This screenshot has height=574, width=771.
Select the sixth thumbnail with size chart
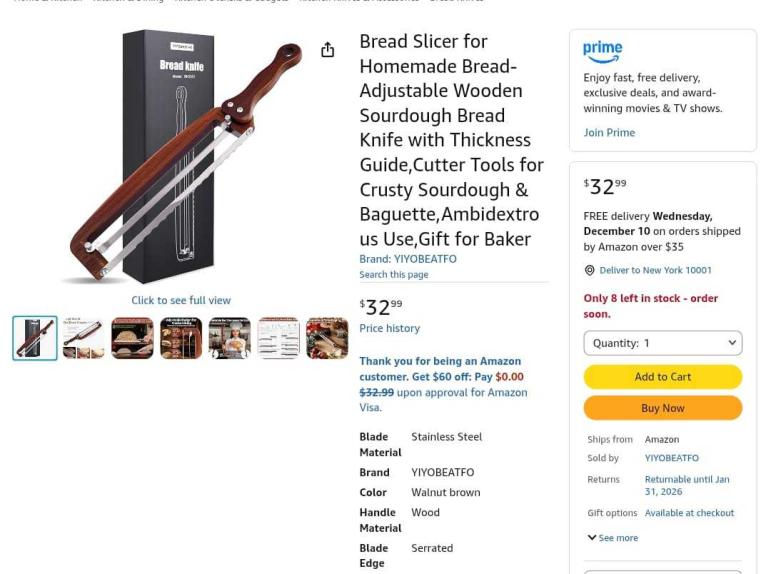[x=279, y=338]
